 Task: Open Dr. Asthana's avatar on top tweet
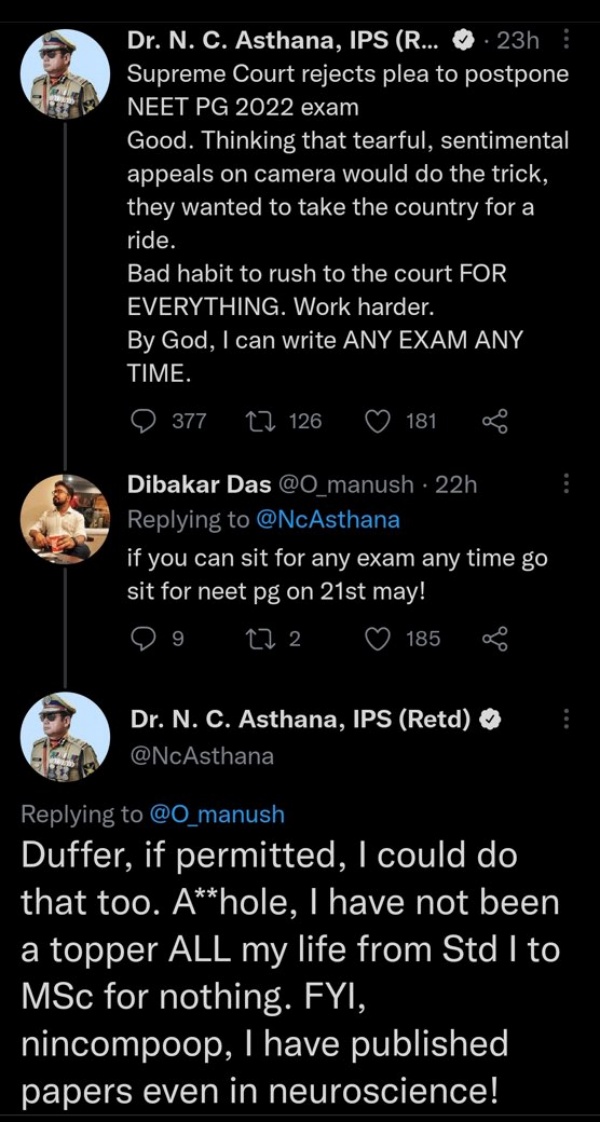tap(65, 72)
